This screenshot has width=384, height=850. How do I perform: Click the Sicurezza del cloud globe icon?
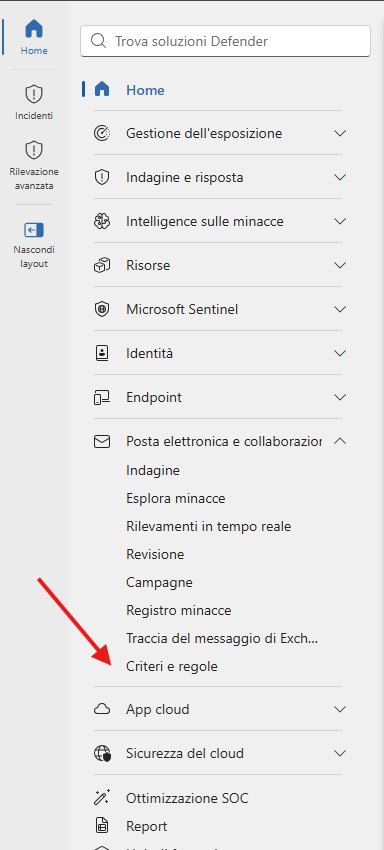pyautogui.click(x=102, y=753)
